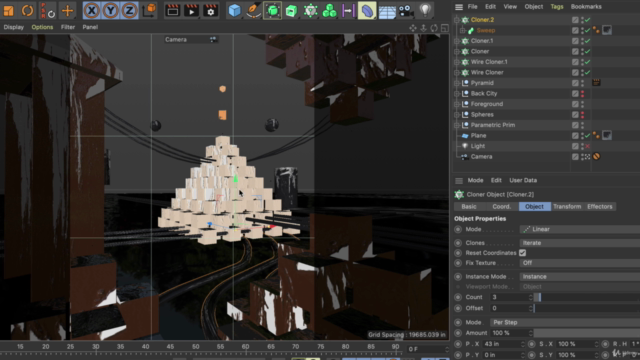The width and height of the screenshot is (640, 360).
Task: Uncheck Reset Coordinates checkbox
Action: (x=522, y=253)
